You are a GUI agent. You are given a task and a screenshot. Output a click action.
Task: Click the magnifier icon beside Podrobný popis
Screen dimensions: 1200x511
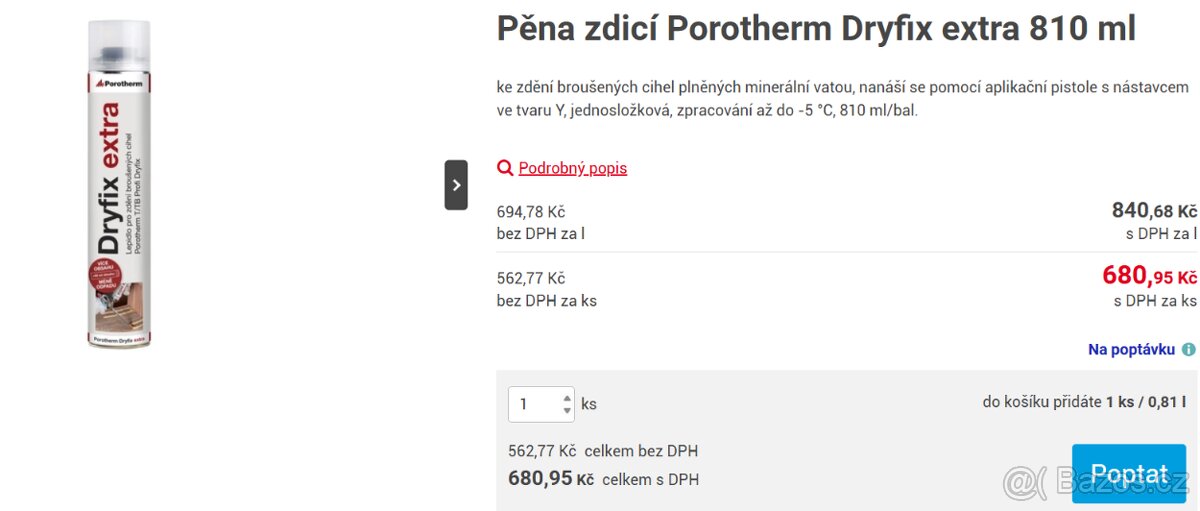tap(505, 168)
